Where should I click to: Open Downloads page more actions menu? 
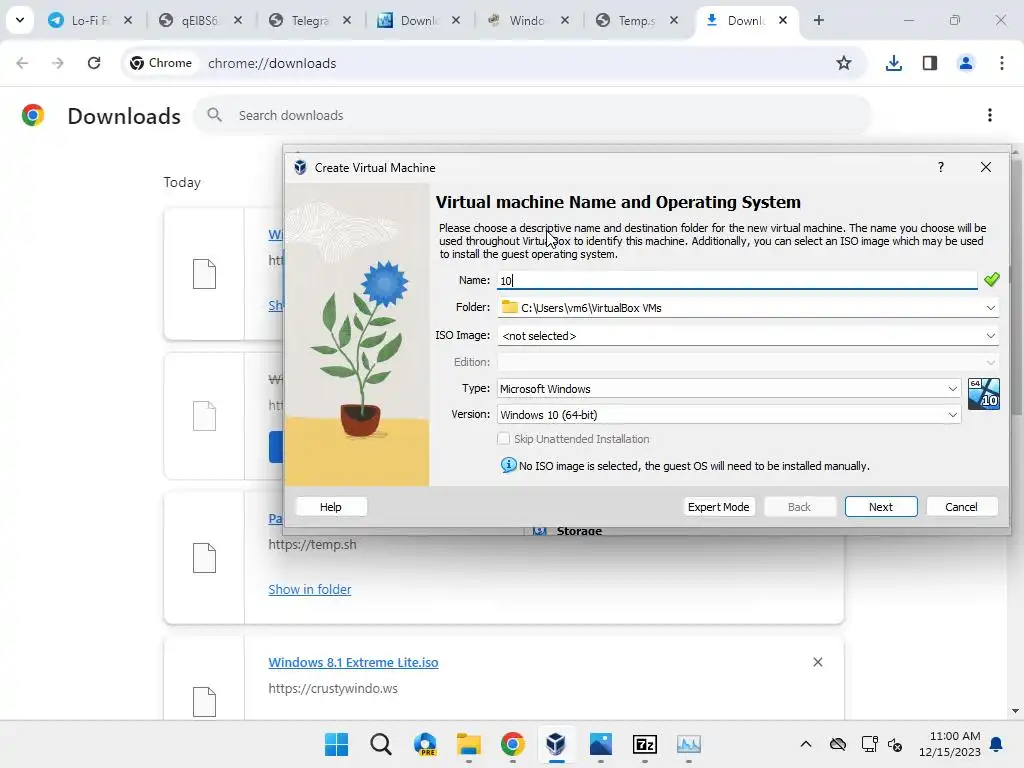990,115
